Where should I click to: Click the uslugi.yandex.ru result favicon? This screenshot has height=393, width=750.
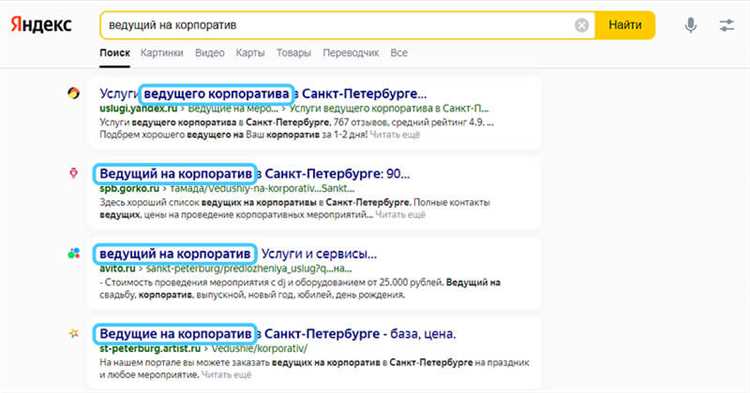point(73,93)
